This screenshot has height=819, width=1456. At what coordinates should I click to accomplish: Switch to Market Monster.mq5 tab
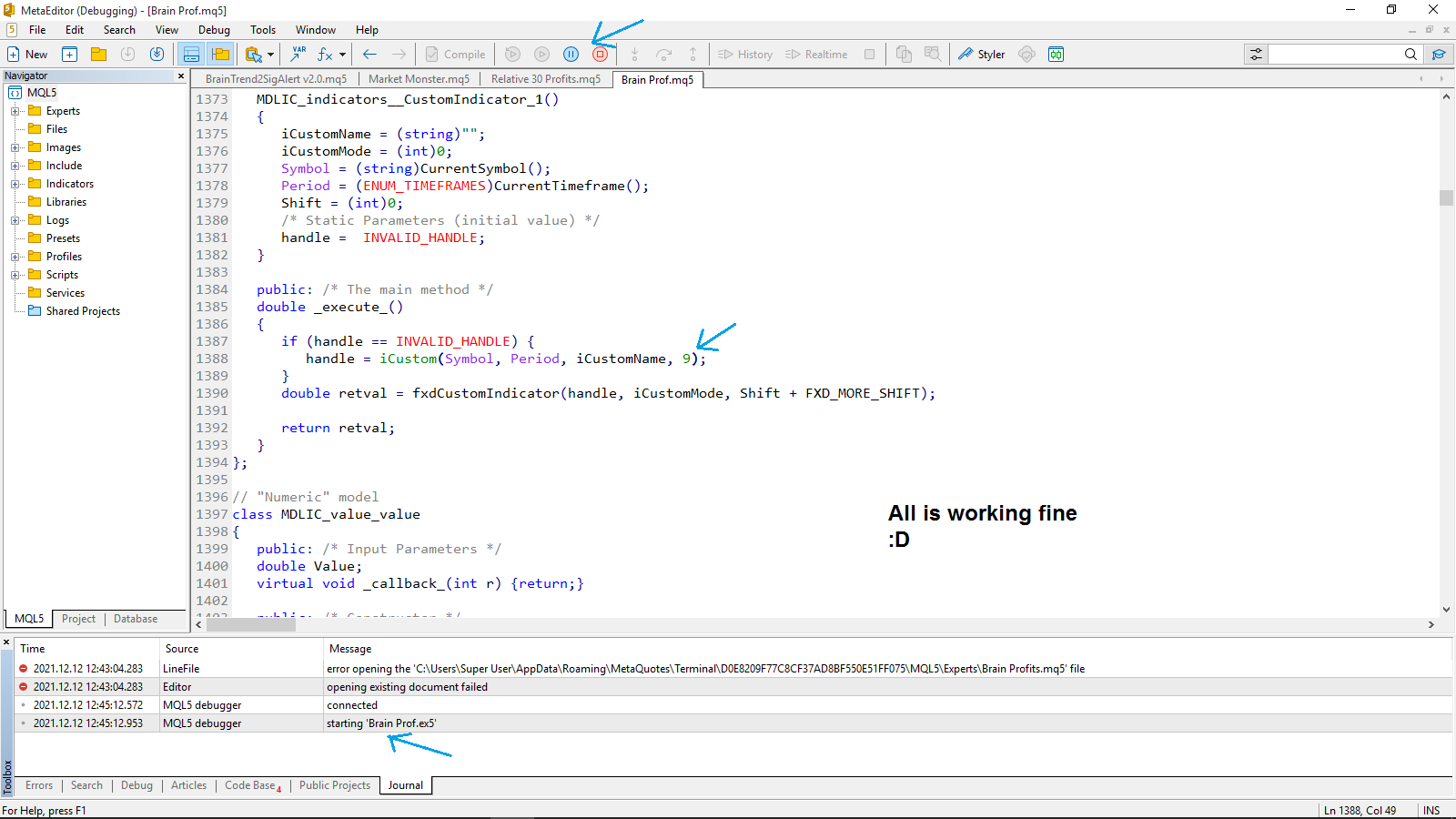click(x=419, y=79)
